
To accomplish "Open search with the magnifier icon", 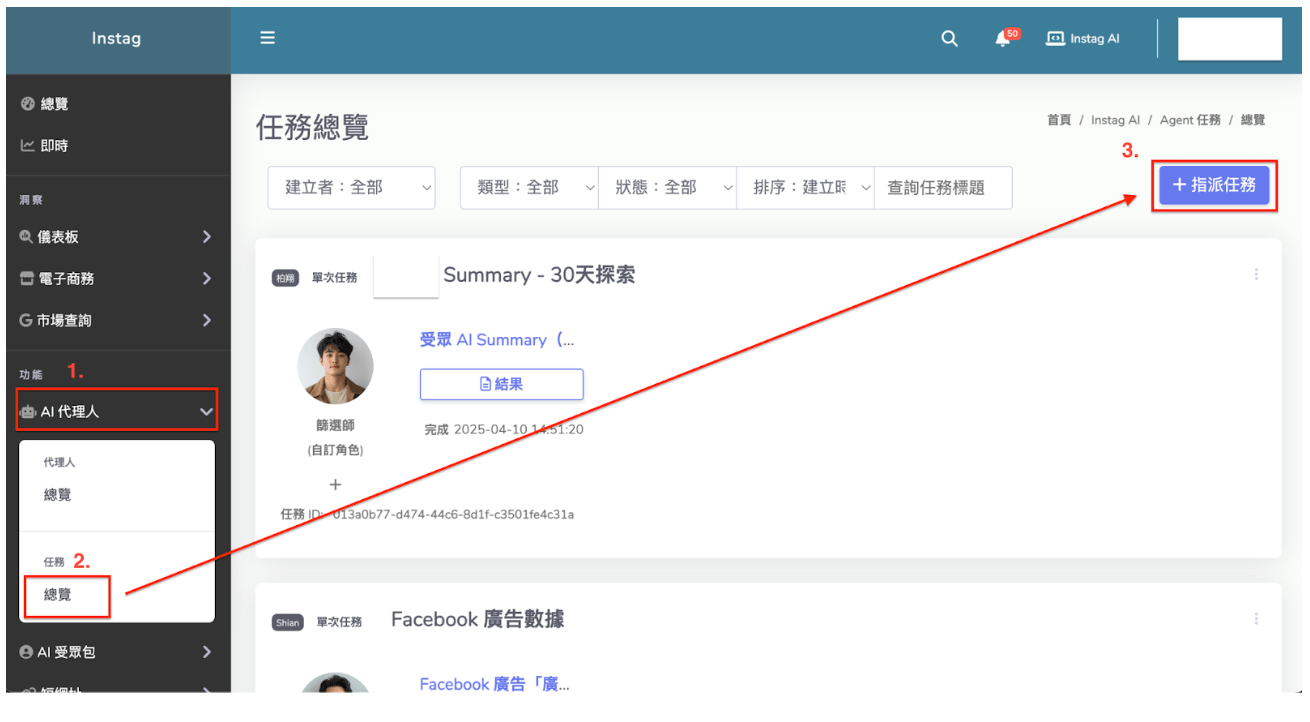I will (949, 39).
